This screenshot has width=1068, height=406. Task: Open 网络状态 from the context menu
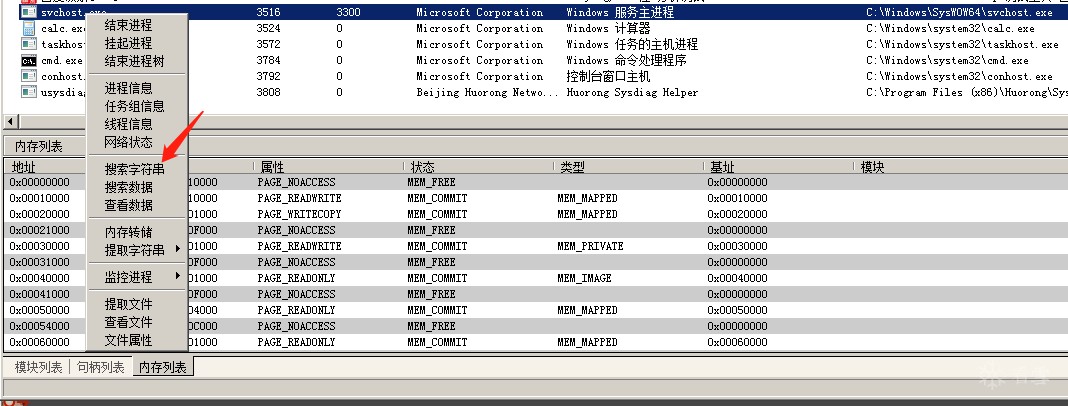point(128,142)
